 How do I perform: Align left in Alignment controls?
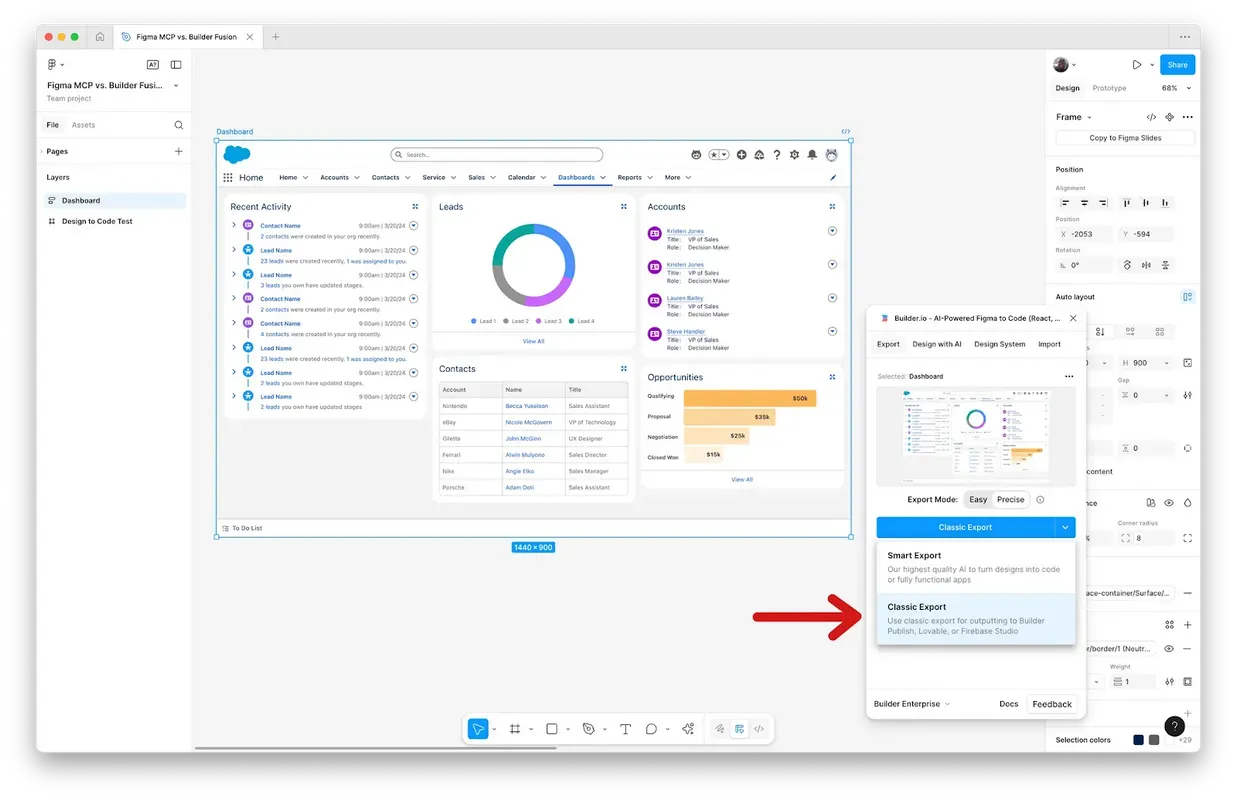1064,203
